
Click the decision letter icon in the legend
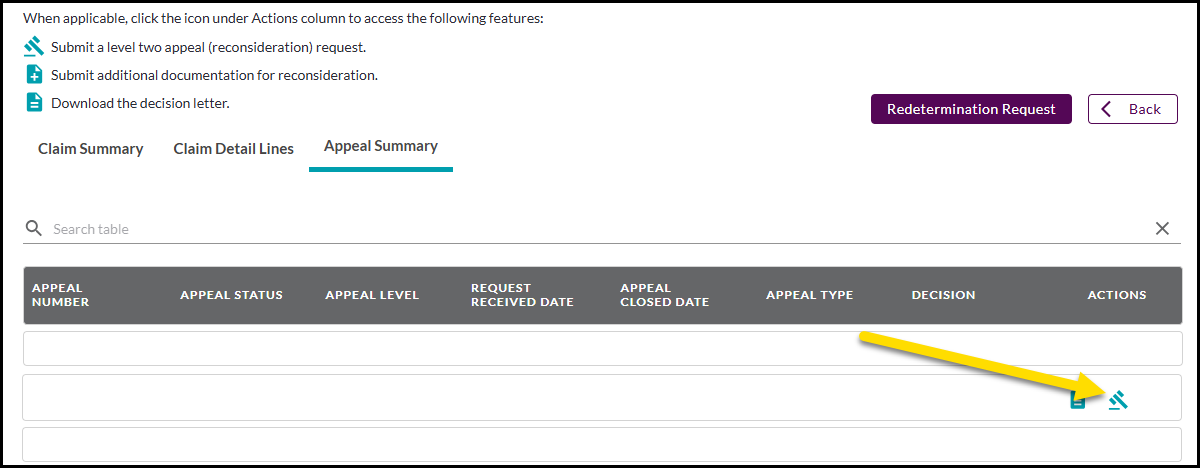coord(34,102)
